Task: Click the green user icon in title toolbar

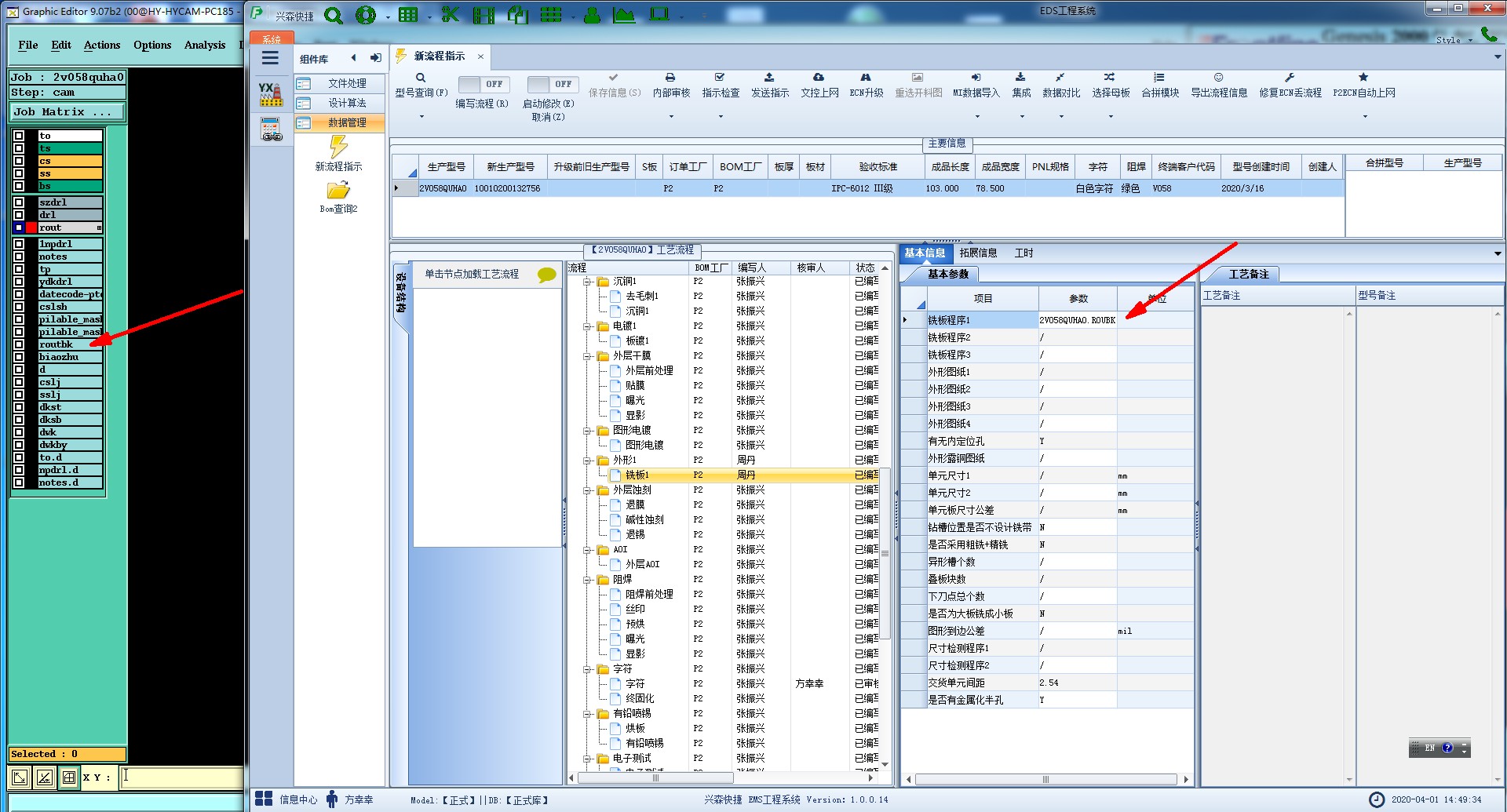Action: click(593, 15)
